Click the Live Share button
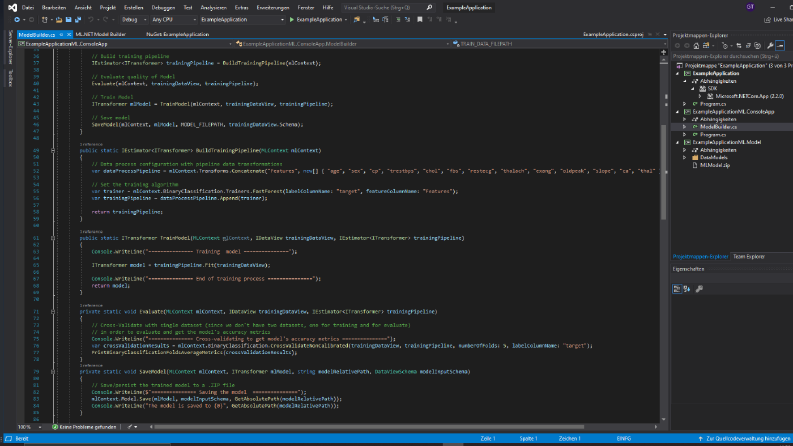This screenshot has height=446, width=793. coord(778,20)
